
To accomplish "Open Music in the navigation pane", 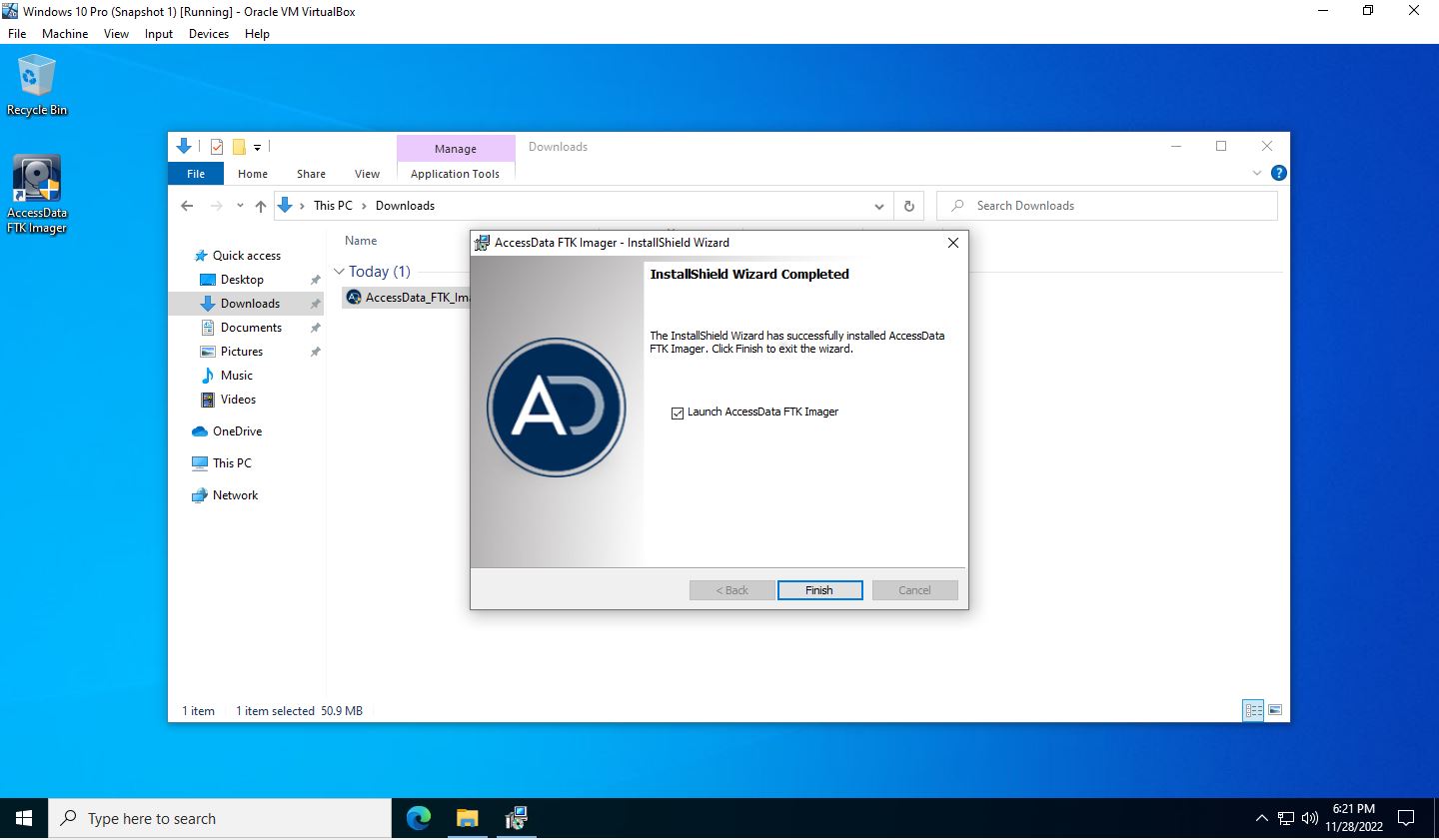I will [237, 376].
